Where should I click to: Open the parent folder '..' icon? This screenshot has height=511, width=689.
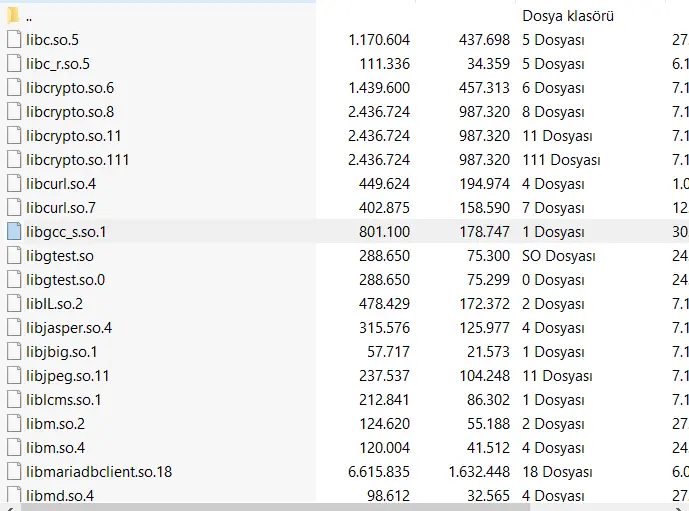[x=14, y=16]
